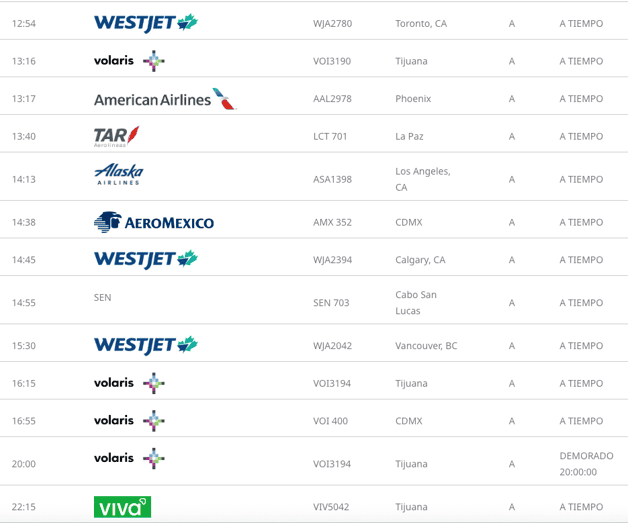Click the Volaris logo on the 13:16 flight
Screen dimensions: 628x523
coord(129,61)
